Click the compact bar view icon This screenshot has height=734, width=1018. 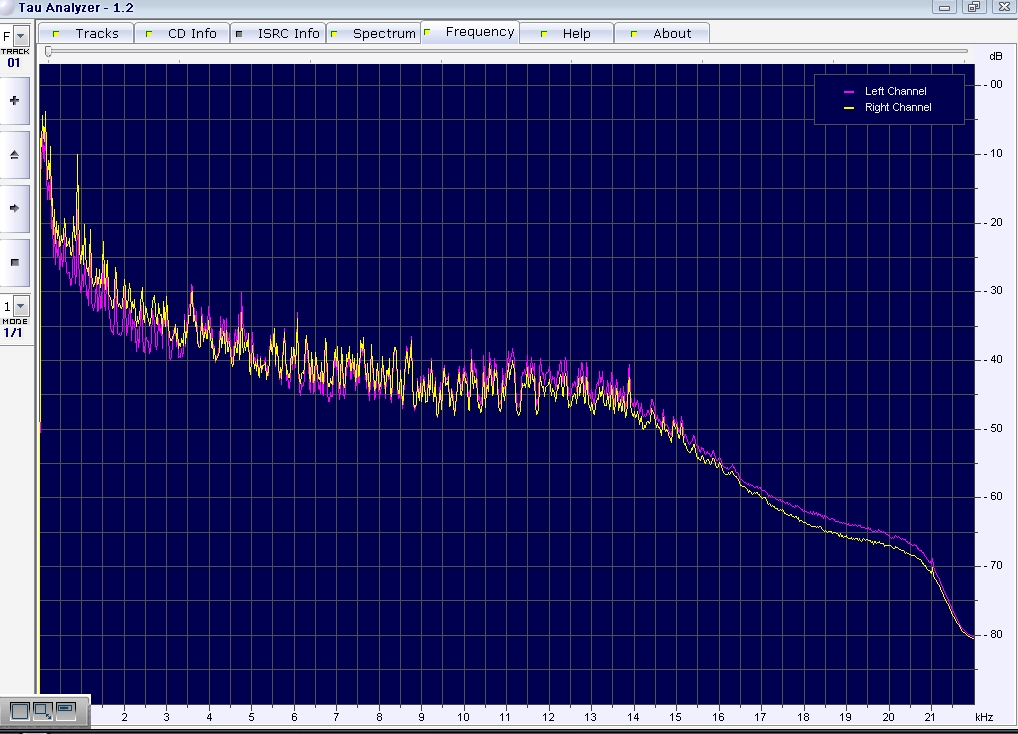tap(66, 710)
